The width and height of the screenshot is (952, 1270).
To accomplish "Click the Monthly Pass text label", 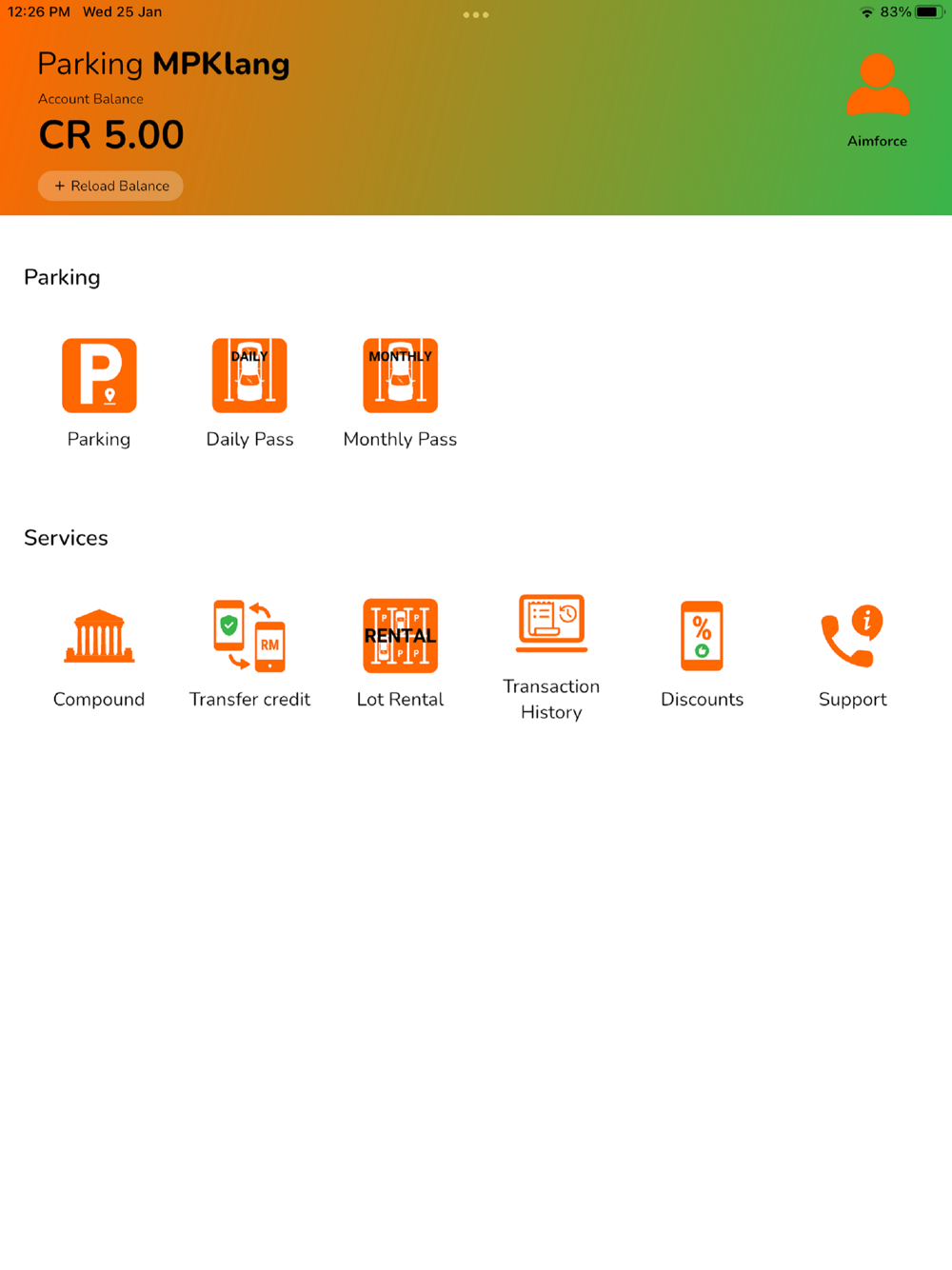I will coord(400,439).
